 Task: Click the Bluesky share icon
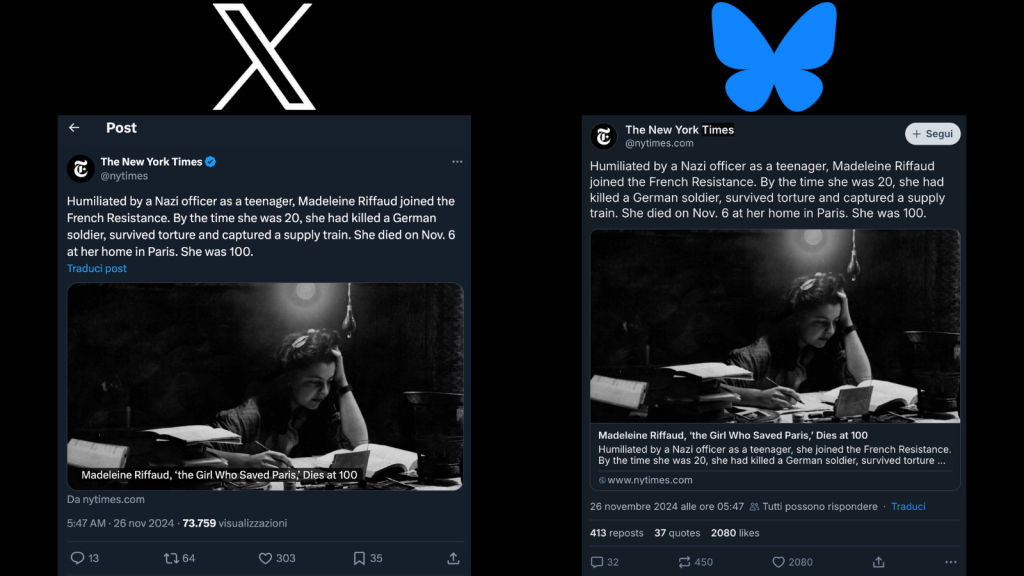coord(879,562)
